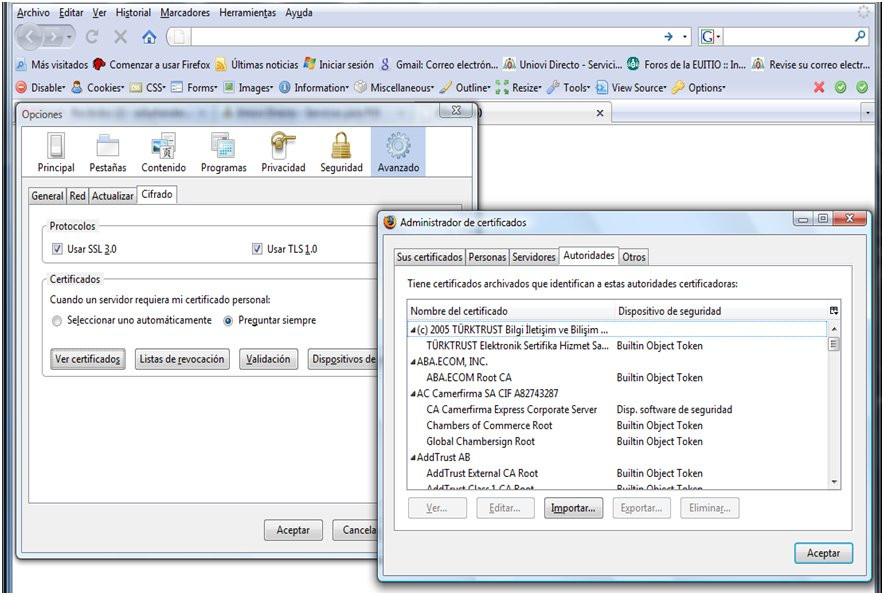
Task: Collapse the ABA.ECOM, INC. tree group
Action: (413, 362)
